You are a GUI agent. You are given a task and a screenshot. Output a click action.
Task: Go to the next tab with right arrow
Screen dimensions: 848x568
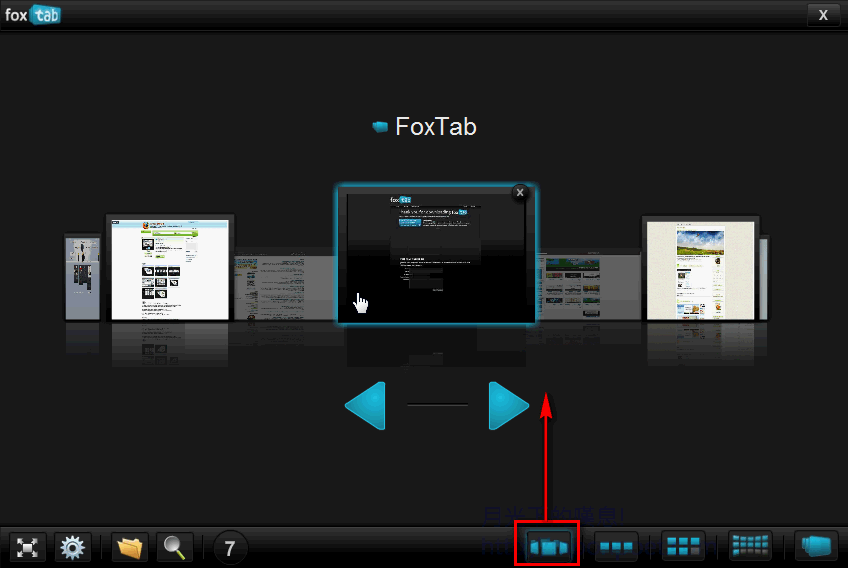pyautogui.click(x=508, y=405)
